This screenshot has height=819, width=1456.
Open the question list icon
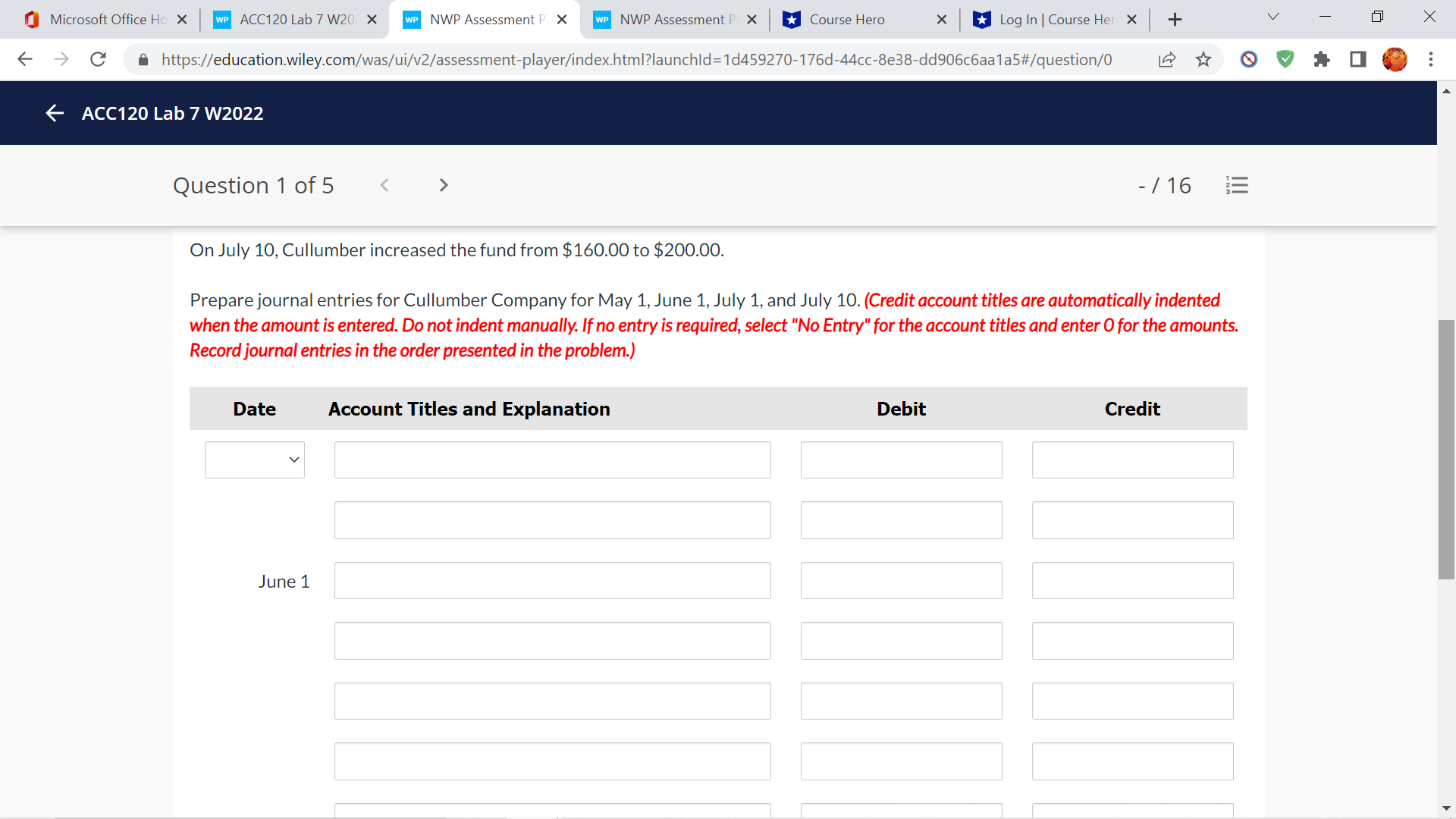[1237, 185]
